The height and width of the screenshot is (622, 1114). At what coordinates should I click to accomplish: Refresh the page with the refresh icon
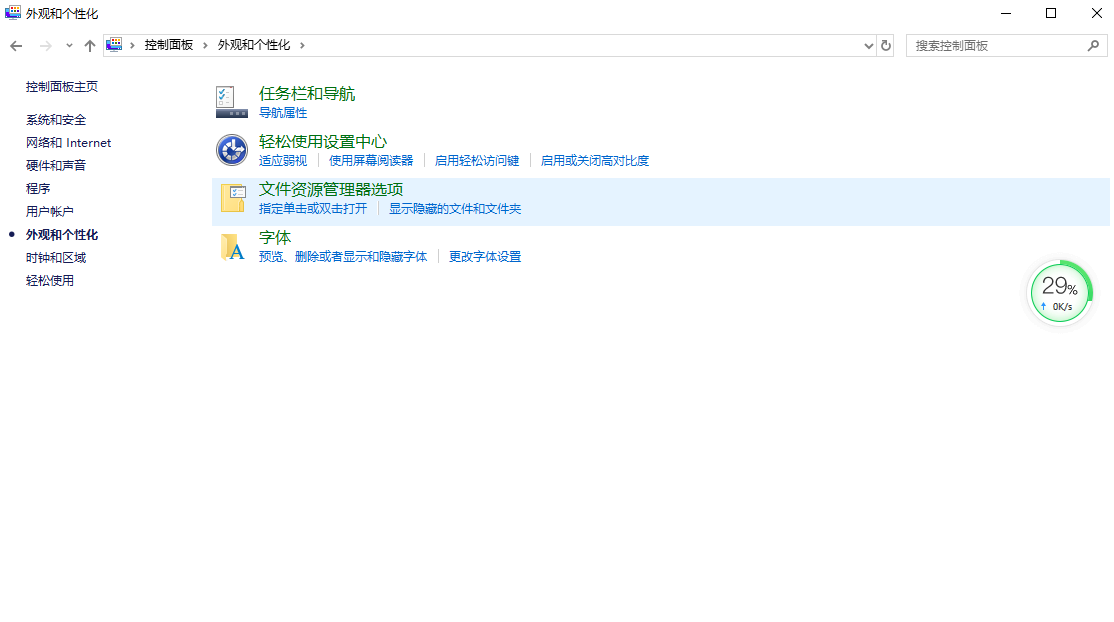[884, 45]
